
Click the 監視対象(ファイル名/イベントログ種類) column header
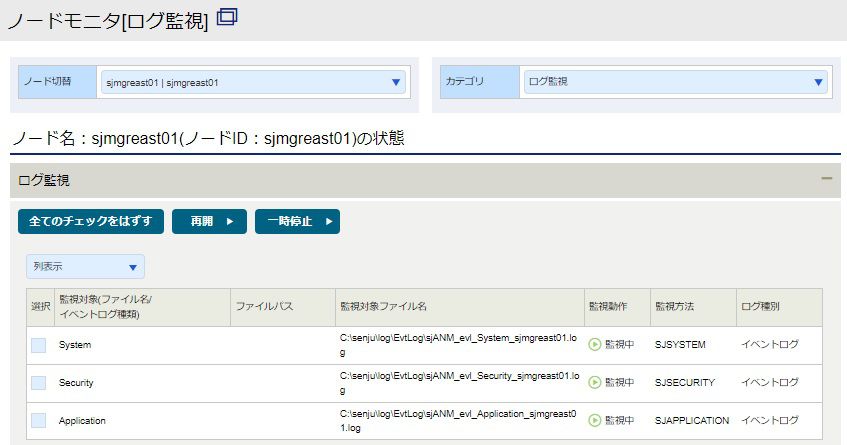143,307
